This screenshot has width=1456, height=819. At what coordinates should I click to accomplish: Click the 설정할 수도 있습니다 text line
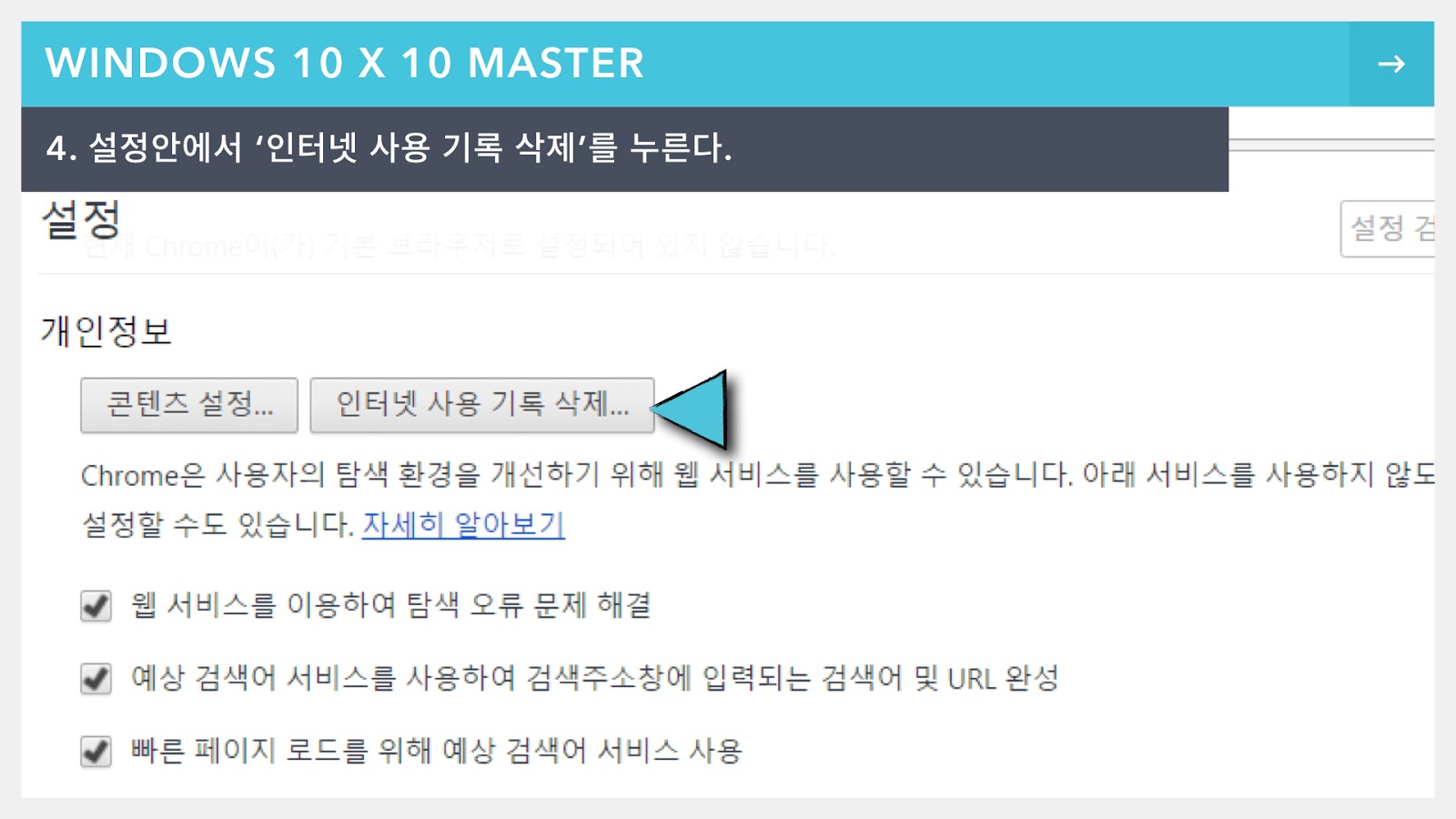point(217,524)
